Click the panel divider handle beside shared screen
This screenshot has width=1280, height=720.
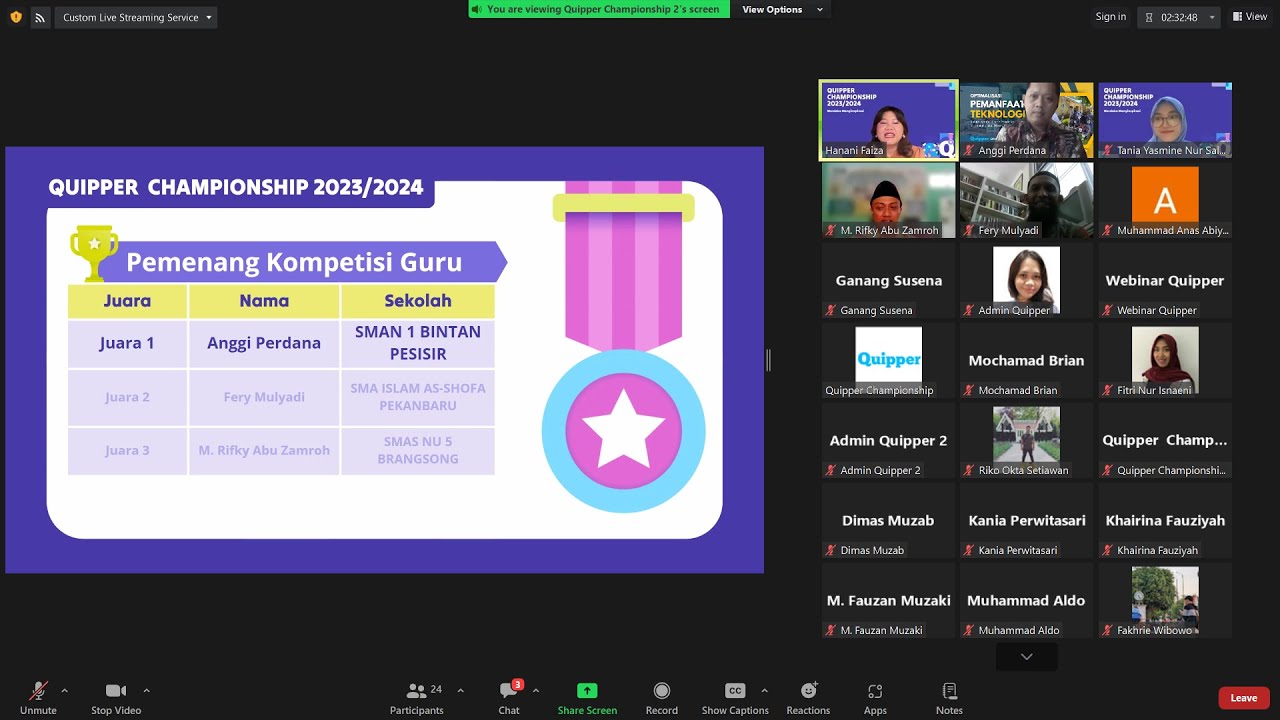tap(768, 360)
